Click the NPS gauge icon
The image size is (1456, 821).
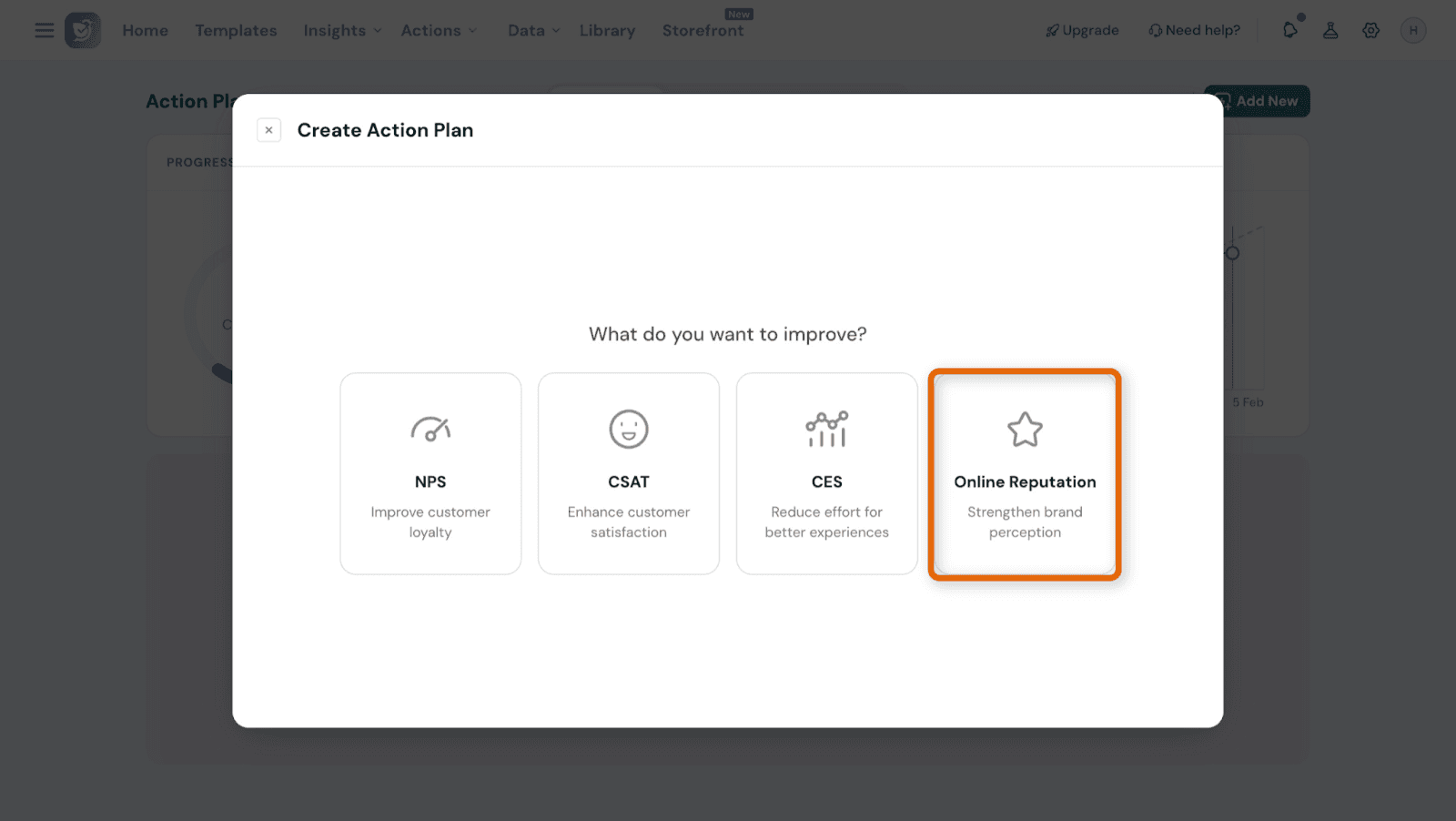point(430,429)
